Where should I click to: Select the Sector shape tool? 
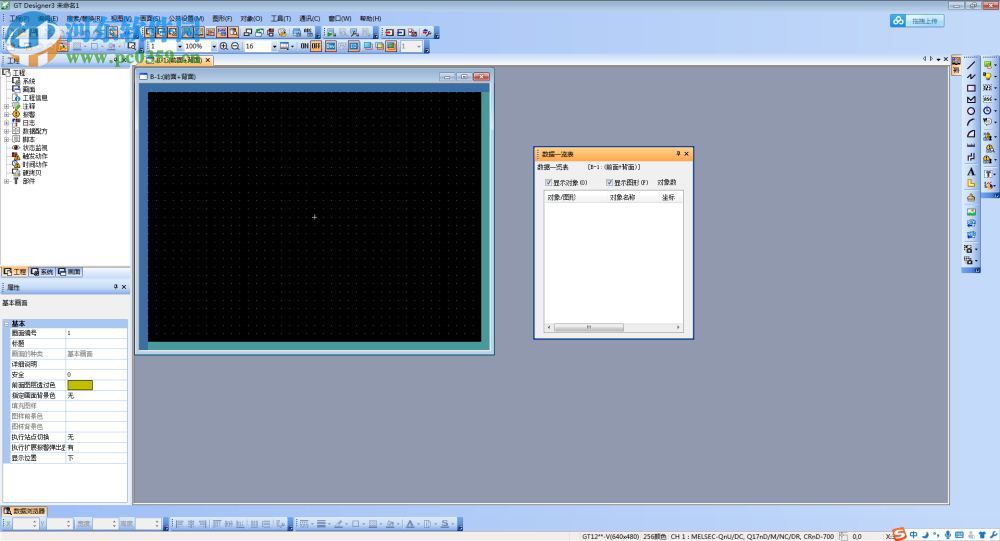(x=971, y=133)
